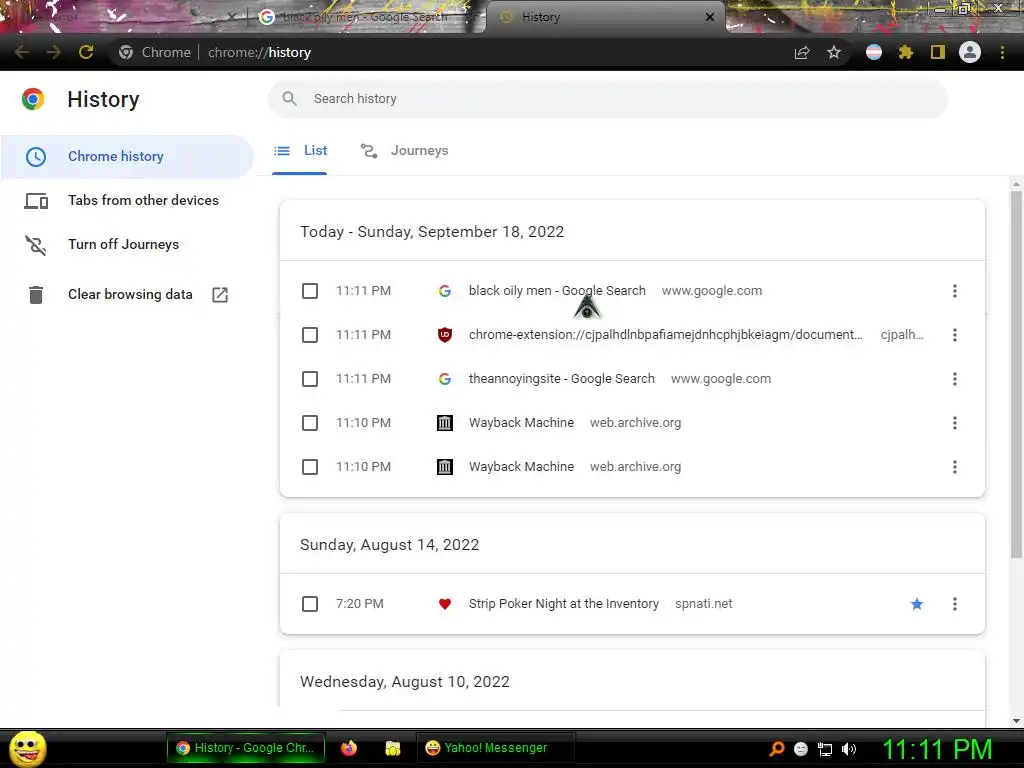Open external link icon for Clear browsing data

220,295
